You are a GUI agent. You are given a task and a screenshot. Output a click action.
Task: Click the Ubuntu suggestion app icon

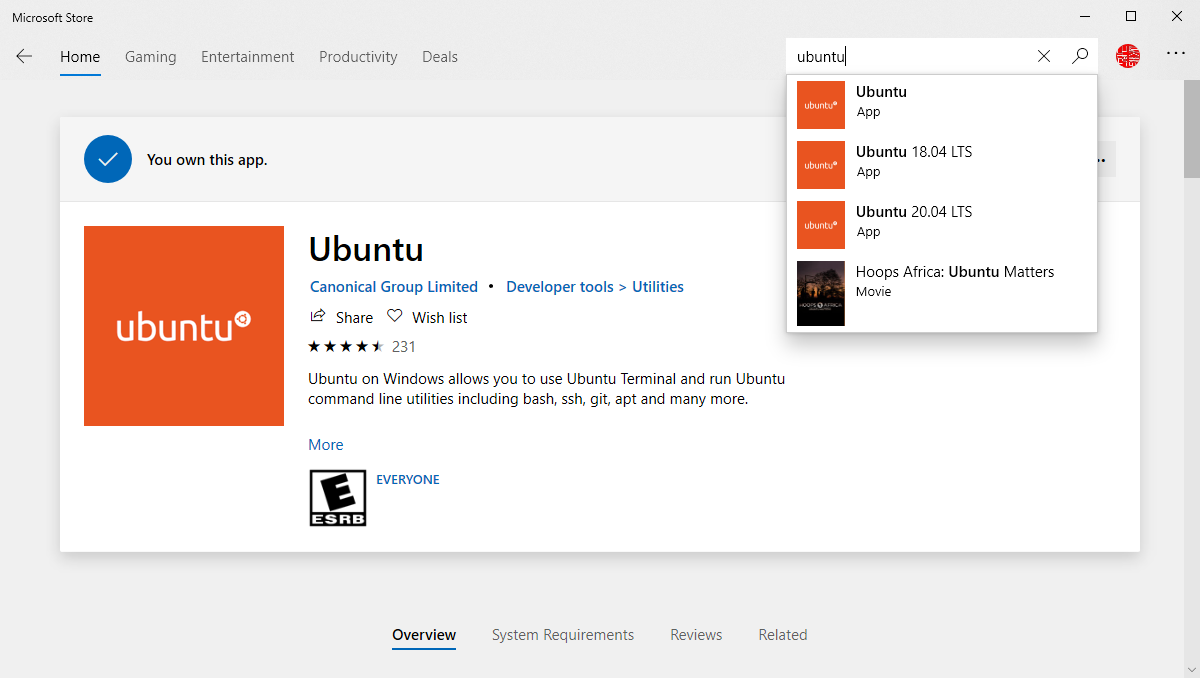click(821, 105)
